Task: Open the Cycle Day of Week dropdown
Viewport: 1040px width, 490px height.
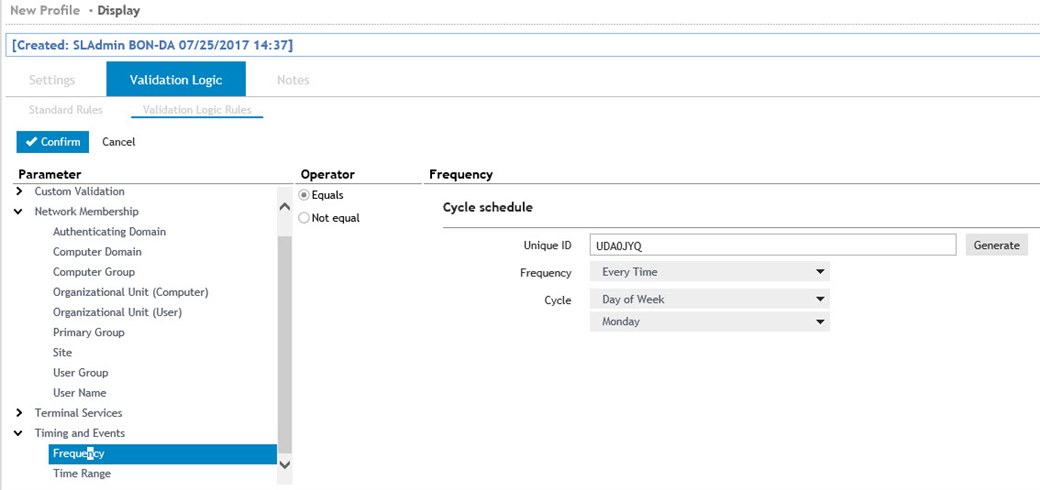Action: click(709, 299)
